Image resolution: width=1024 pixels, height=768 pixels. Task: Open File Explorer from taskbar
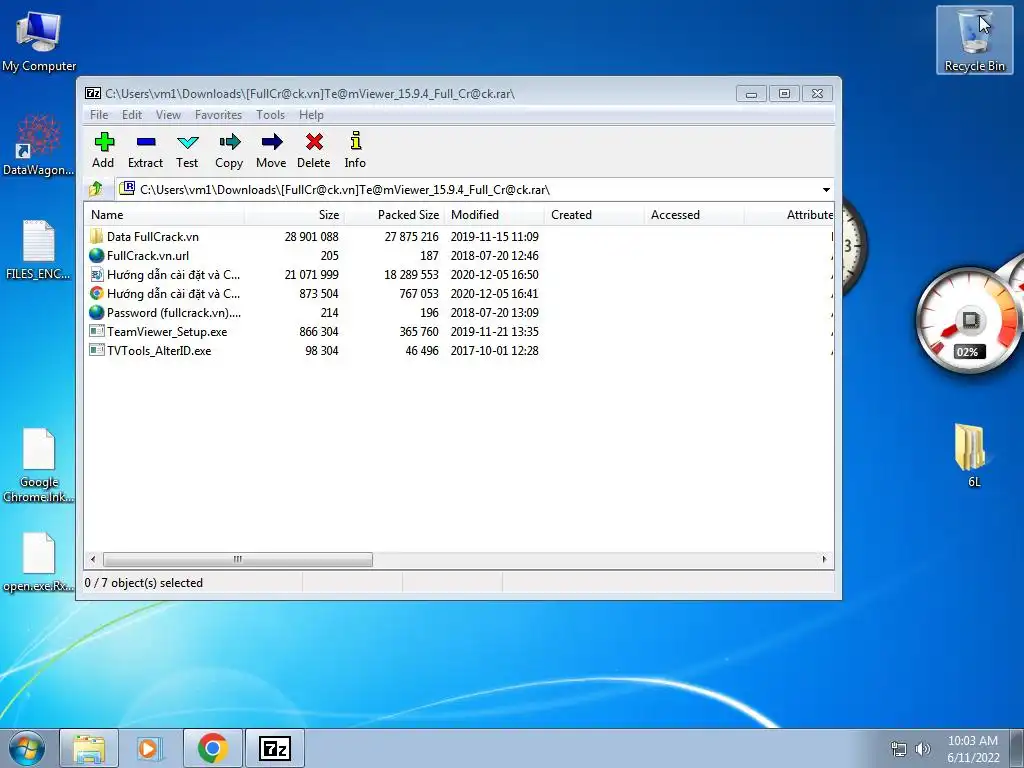89,748
